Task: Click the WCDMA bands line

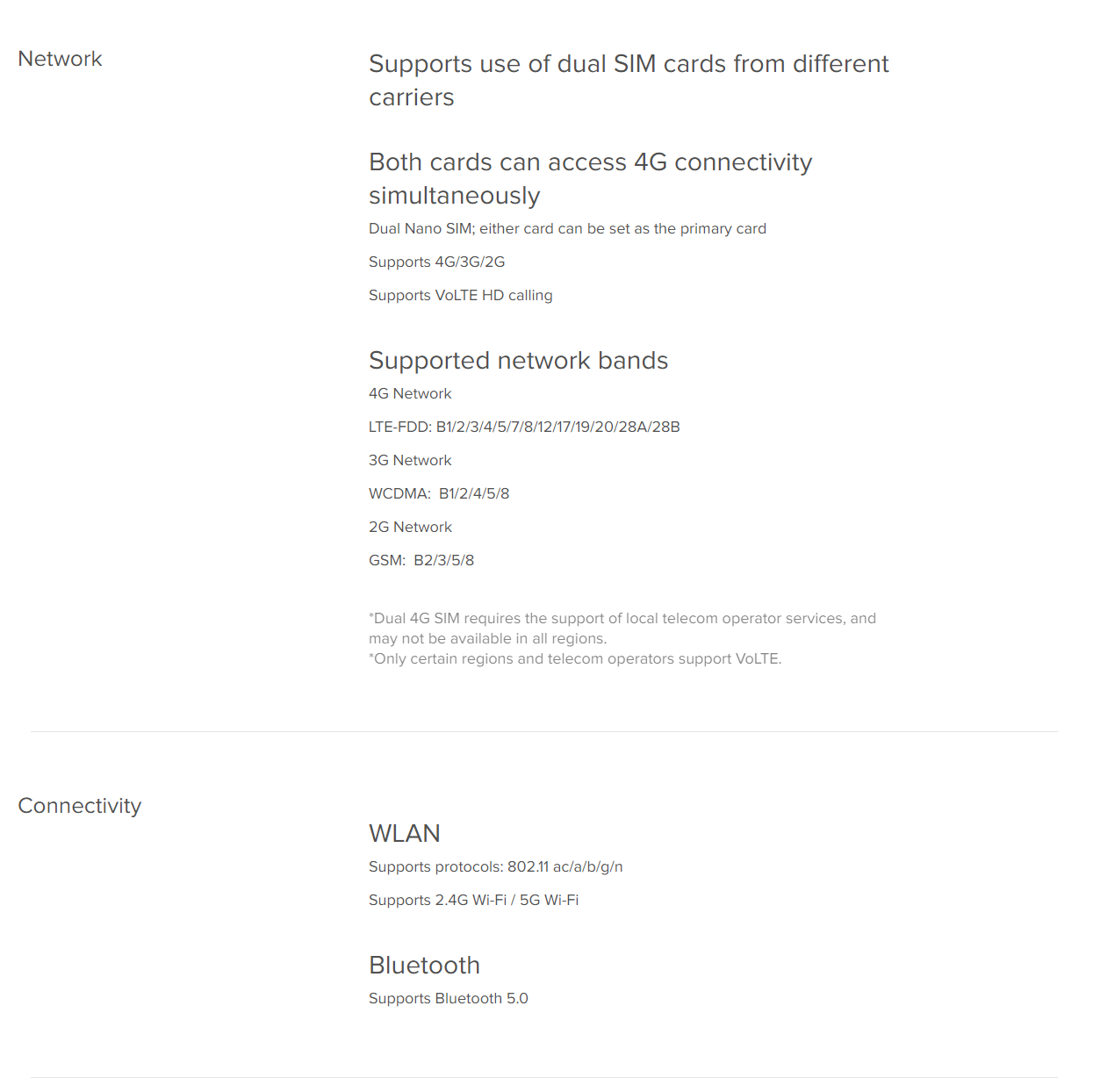Action: click(x=439, y=494)
